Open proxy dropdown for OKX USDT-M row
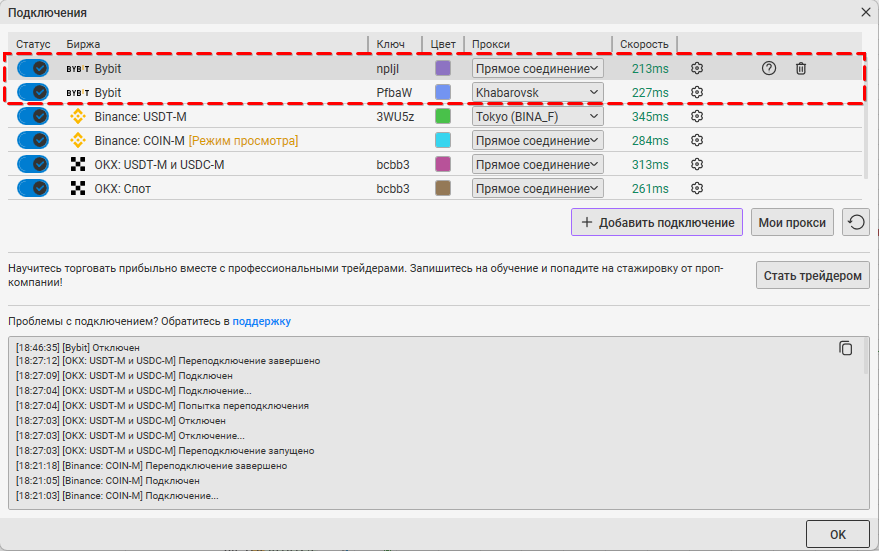 point(537,164)
